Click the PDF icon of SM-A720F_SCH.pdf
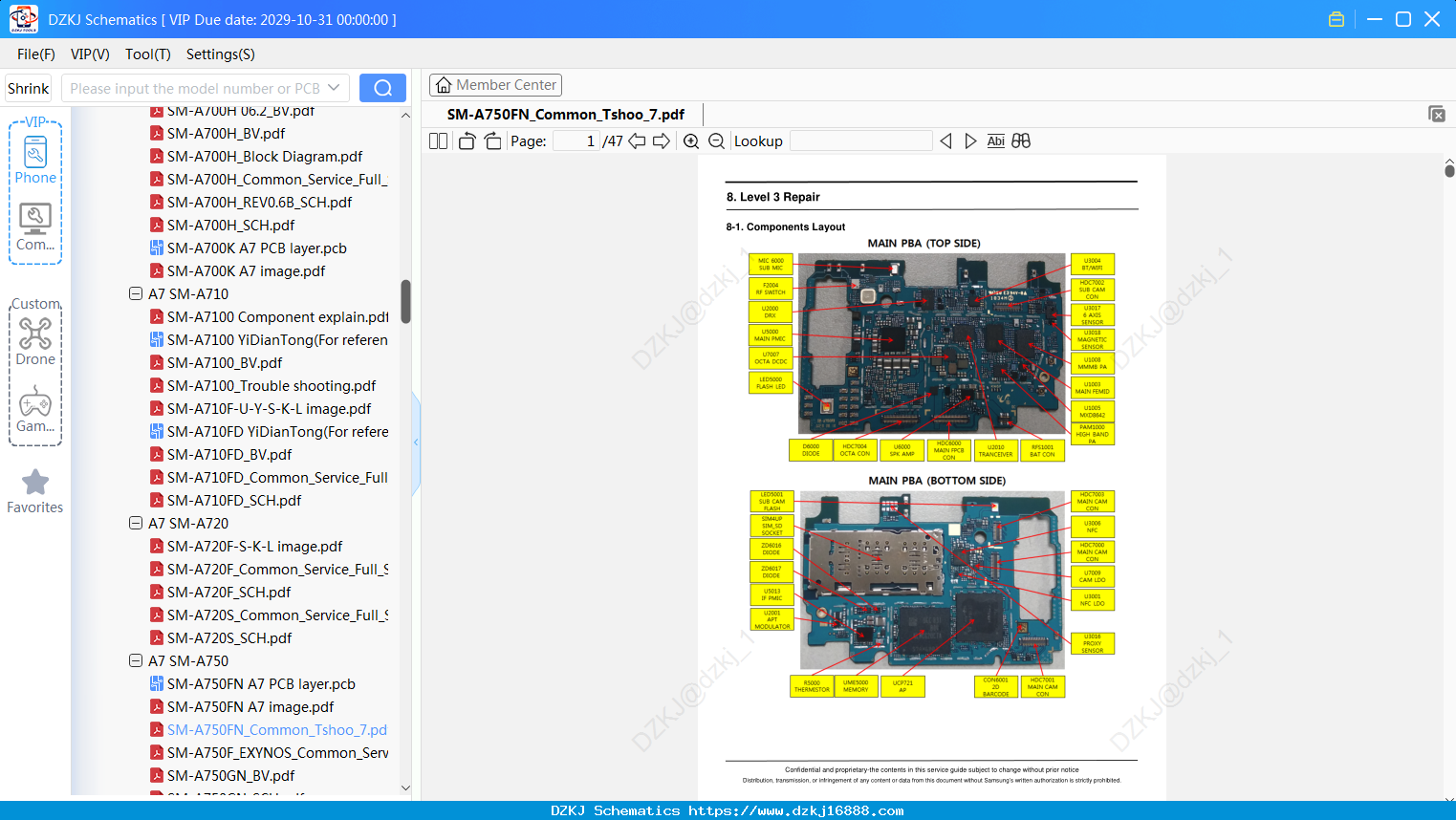This screenshot has width=1456, height=820. 157,592
